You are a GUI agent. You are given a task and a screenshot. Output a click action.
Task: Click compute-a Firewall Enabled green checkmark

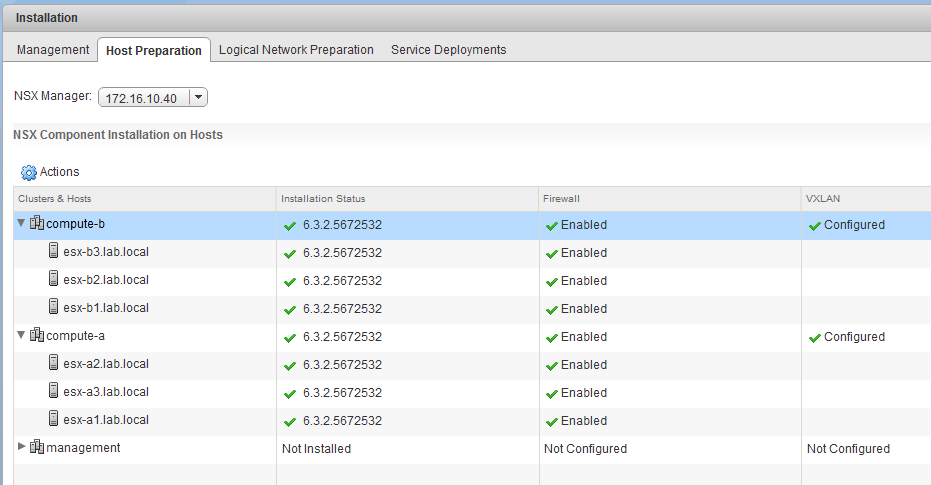click(x=551, y=337)
